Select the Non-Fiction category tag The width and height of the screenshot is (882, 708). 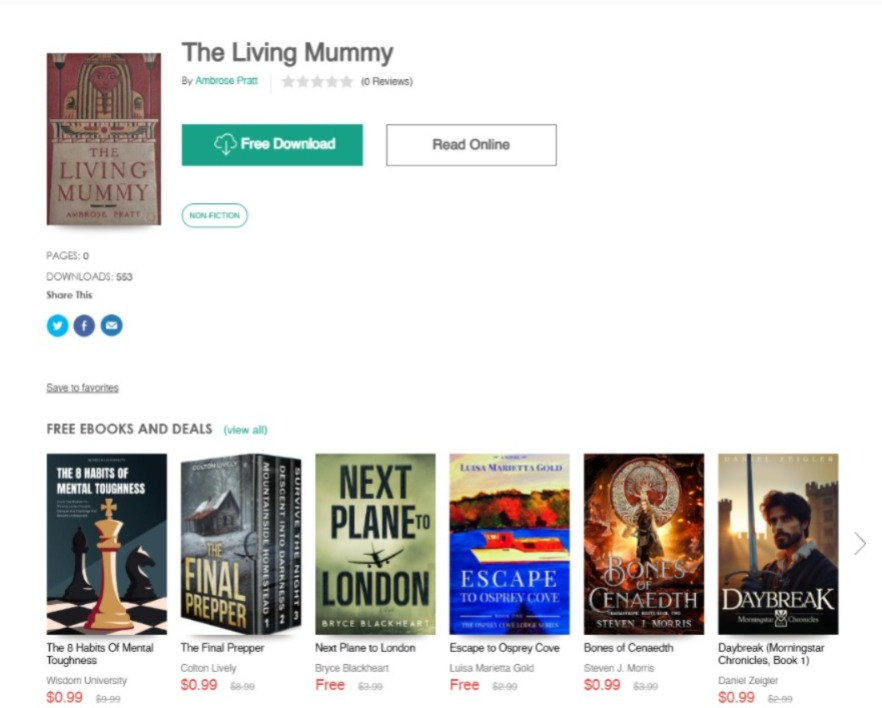[214, 215]
